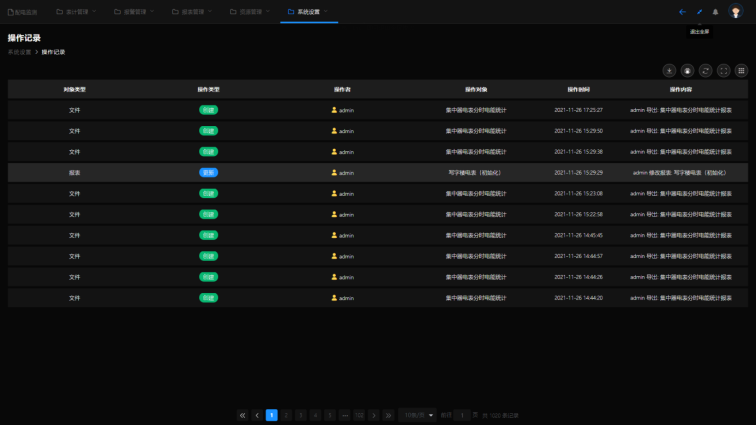Image resolution: width=756 pixels, height=425 pixels.
Task: Click blue 更新 tag in 报表 row
Action: pyautogui.click(x=208, y=173)
